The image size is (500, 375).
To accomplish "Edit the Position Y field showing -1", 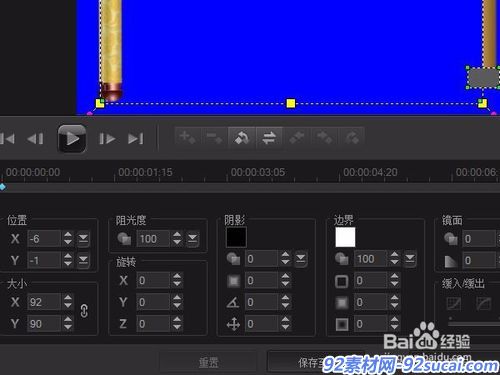I will (44, 260).
